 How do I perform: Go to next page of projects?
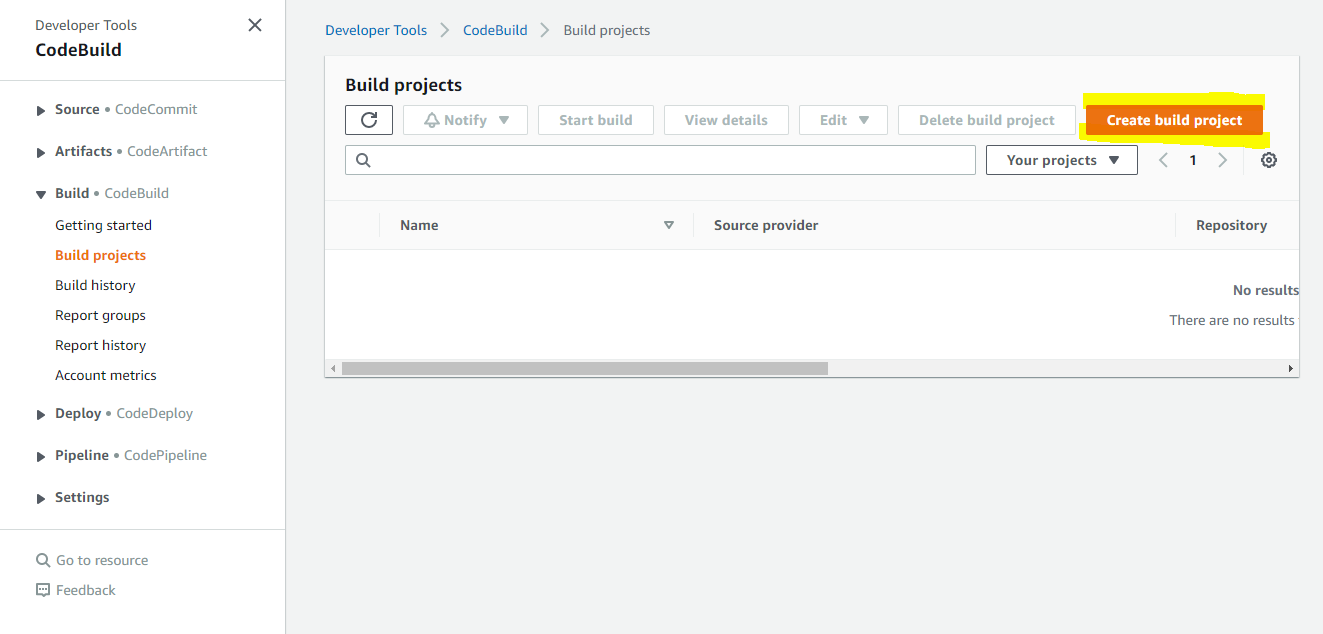[1222, 160]
